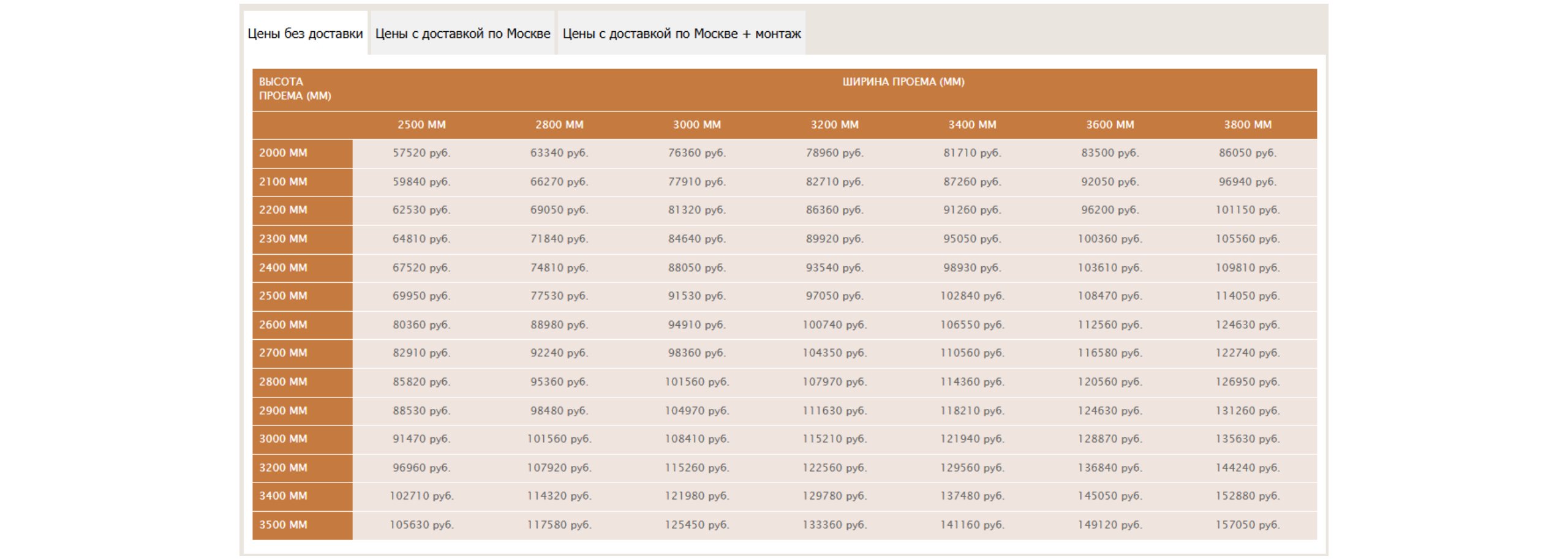Click the 3400 ММ height row label
Viewport: 1568px width, 559px height.
pos(303,496)
